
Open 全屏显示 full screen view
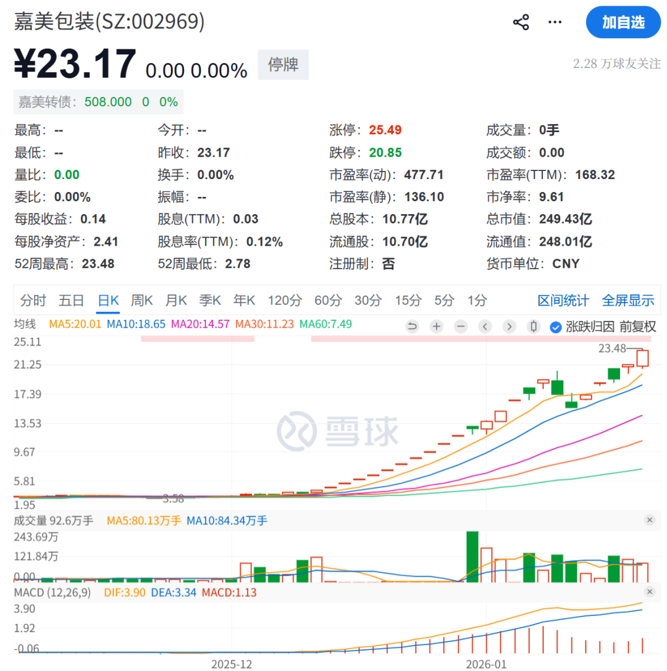[627, 300]
